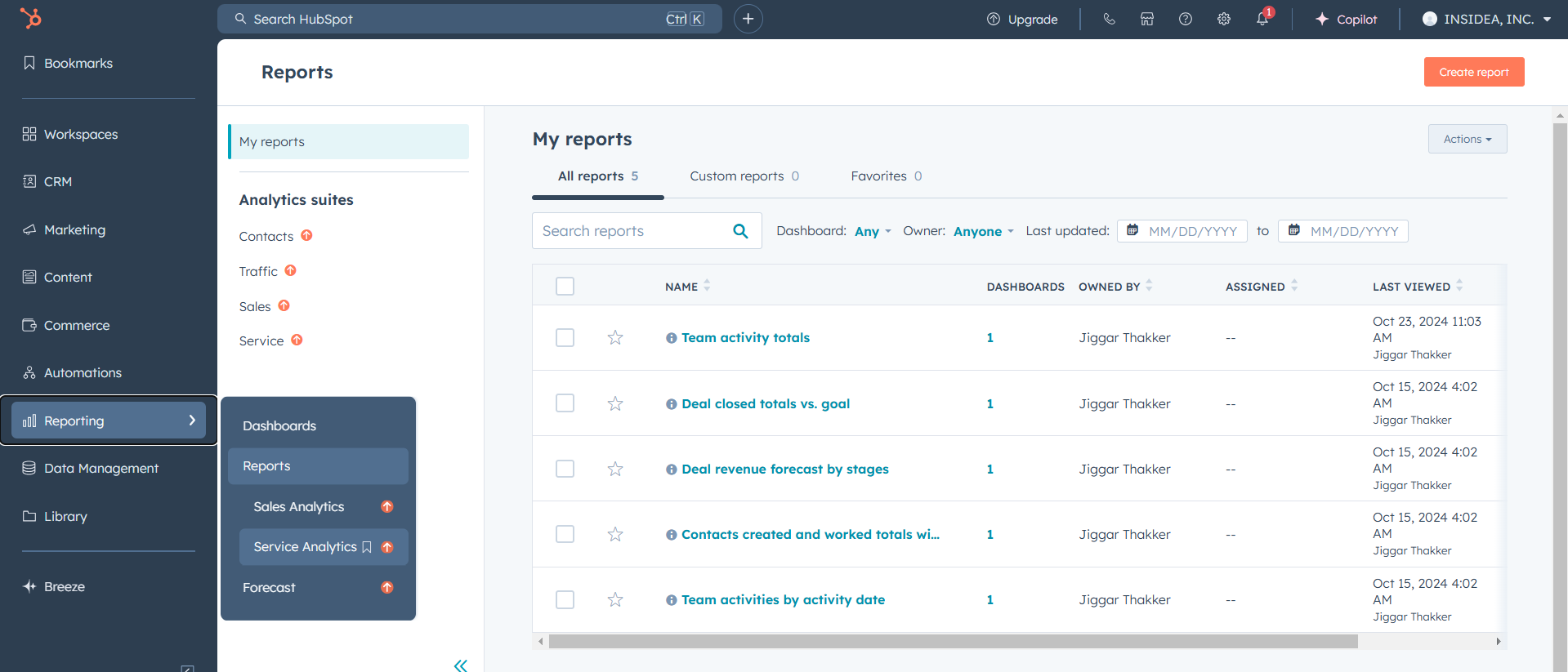Viewport: 1568px width, 672px height.
Task: Collapse the side panel with double chevron
Action: (461, 665)
